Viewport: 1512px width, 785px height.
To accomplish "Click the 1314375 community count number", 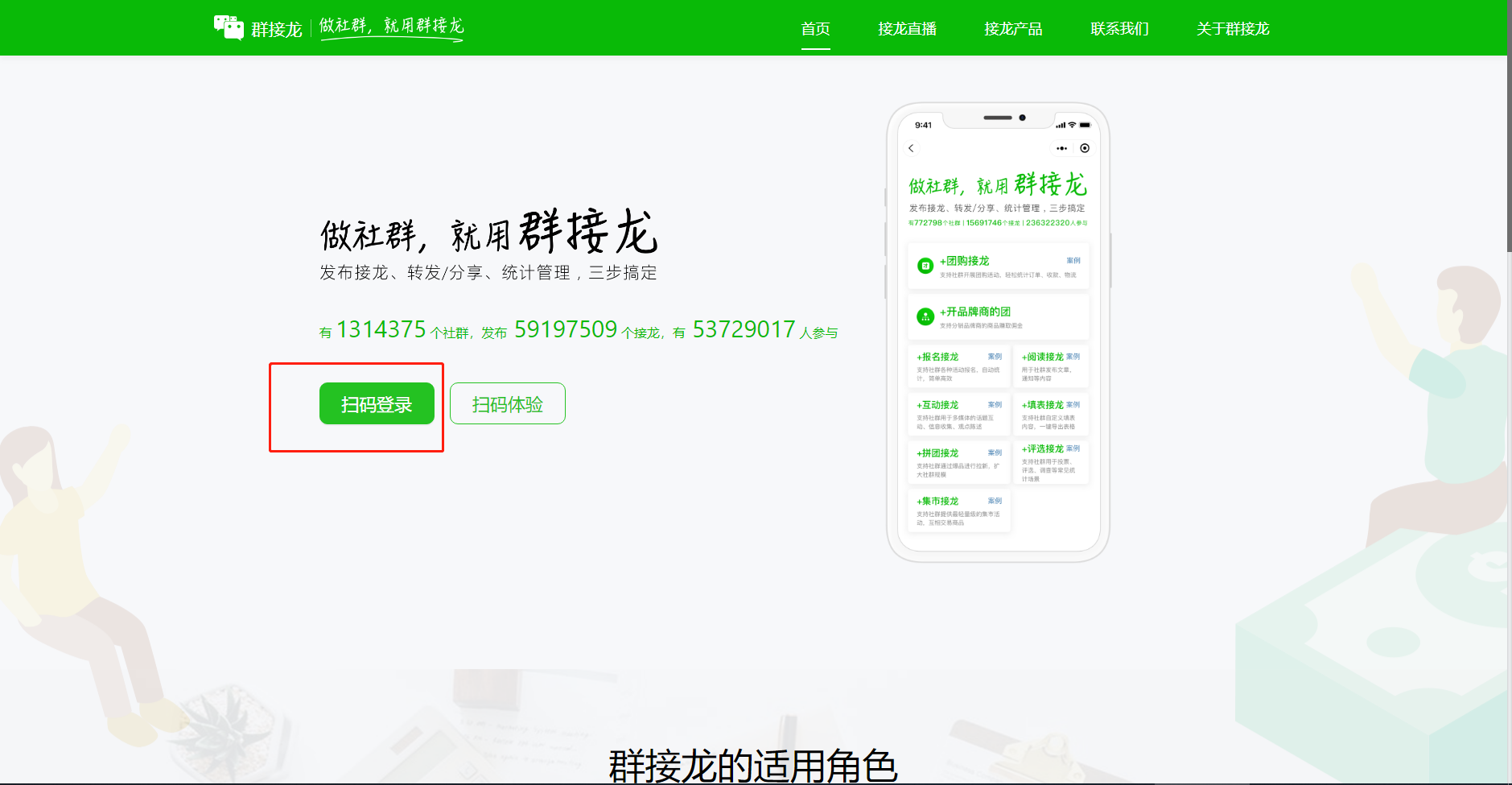I will pyautogui.click(x=381, y=329).
